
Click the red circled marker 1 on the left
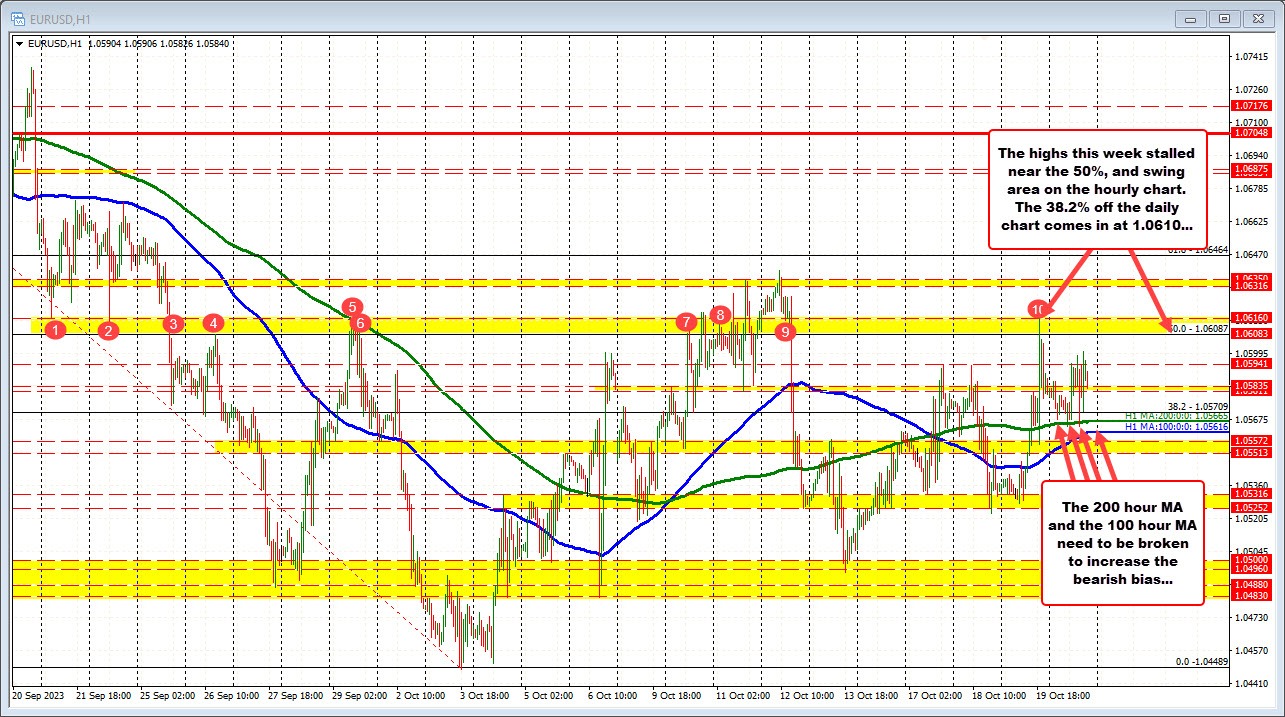coord(56,328)
